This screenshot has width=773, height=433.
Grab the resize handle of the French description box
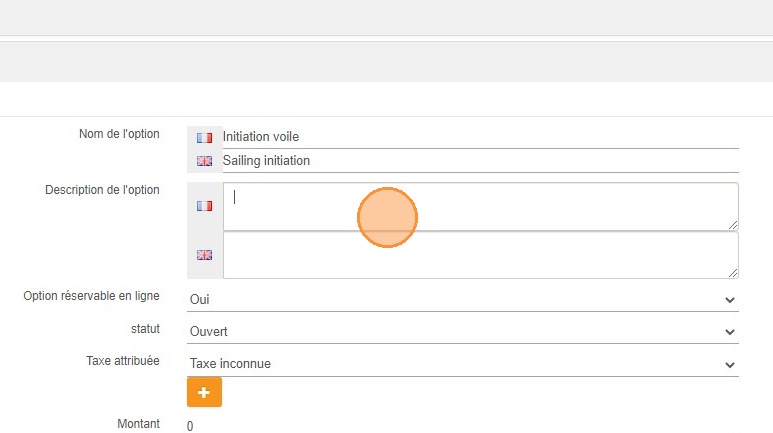tap(733, 225)
